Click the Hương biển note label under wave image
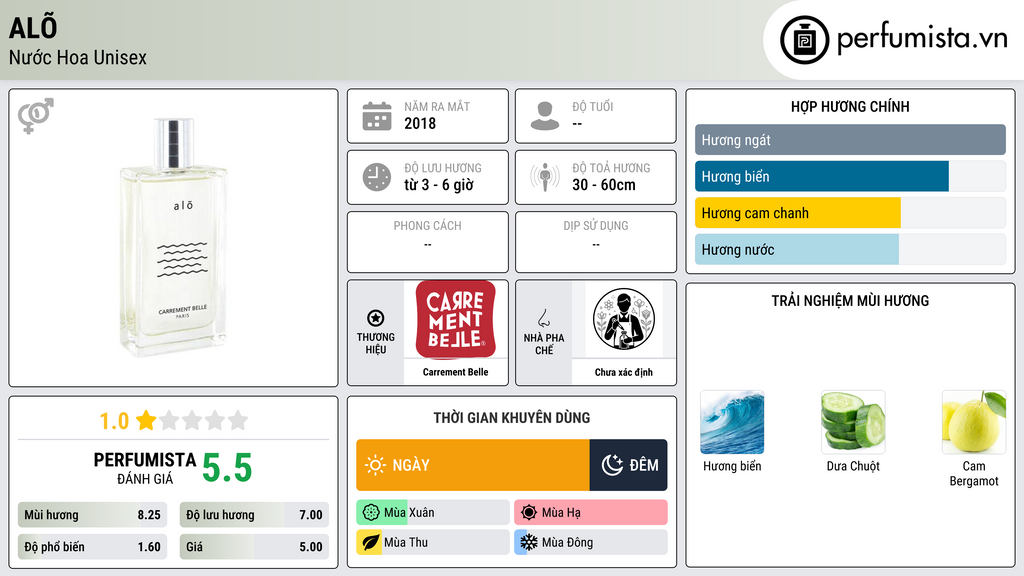This screenshot has width=1024, height=576. [732, 466]
